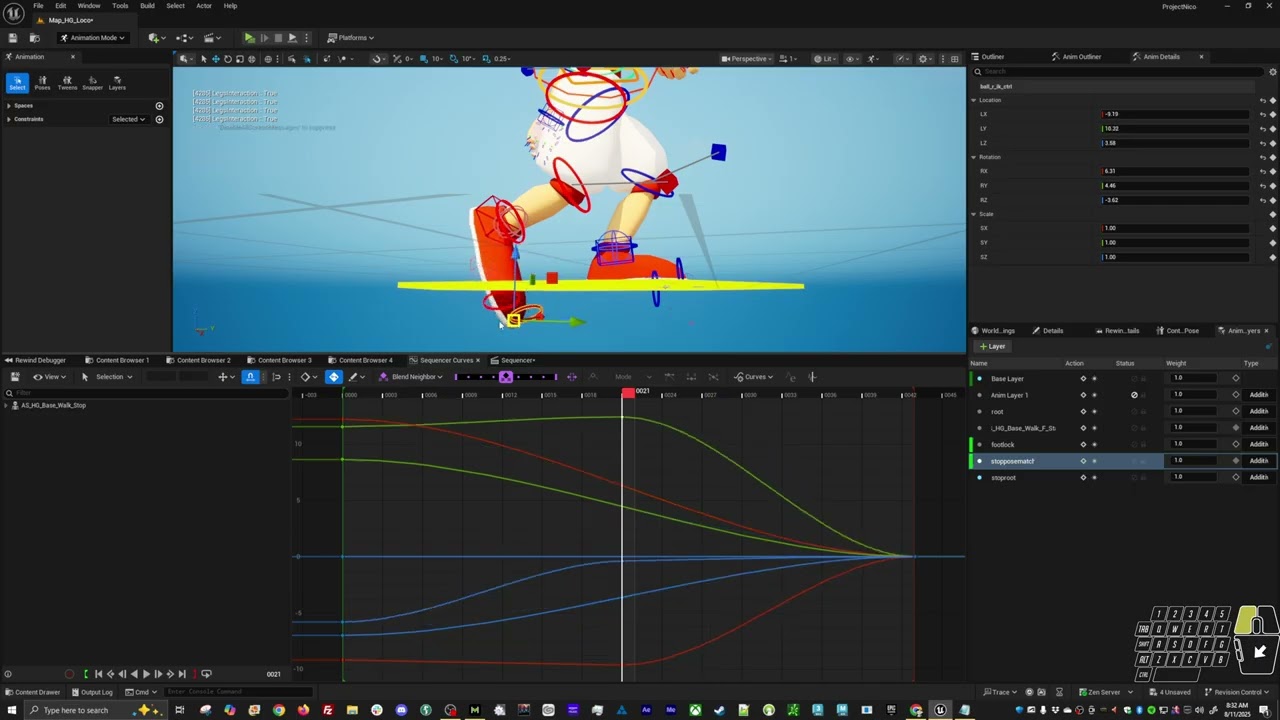Click the rotate gizmo tool in viewport

(x=227, y=59)
